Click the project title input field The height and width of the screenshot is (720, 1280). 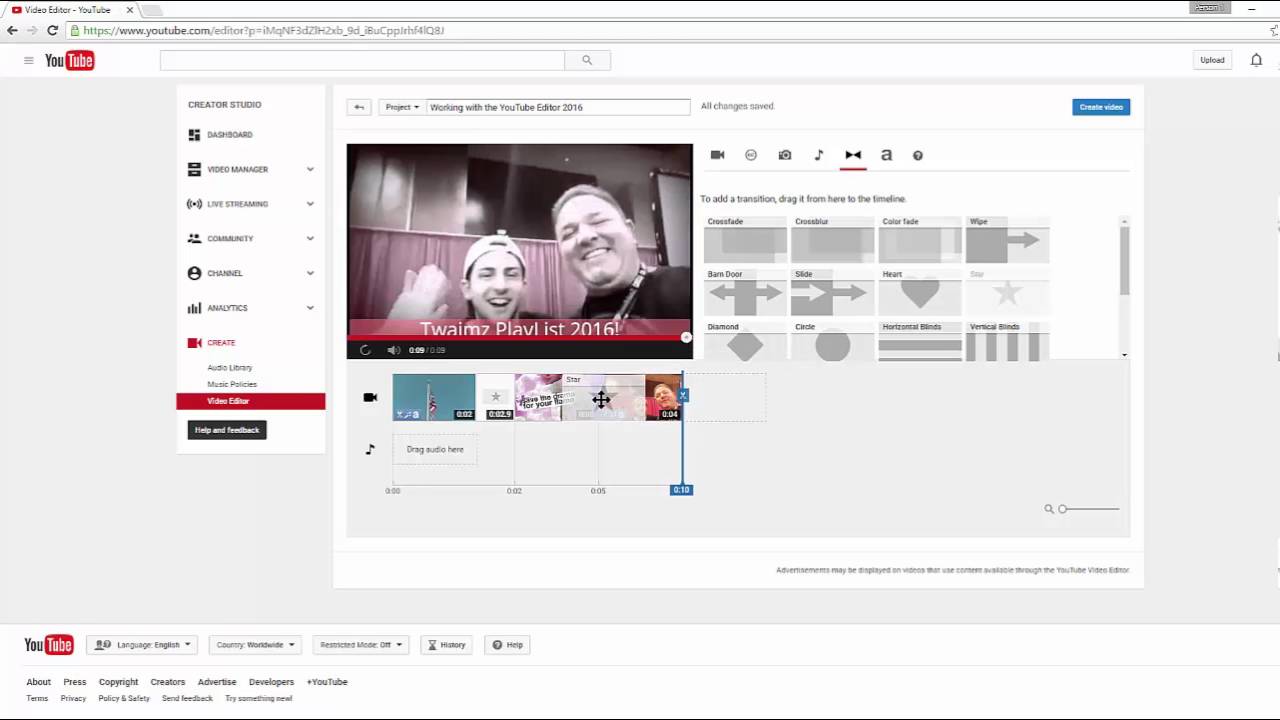[558, 107]
